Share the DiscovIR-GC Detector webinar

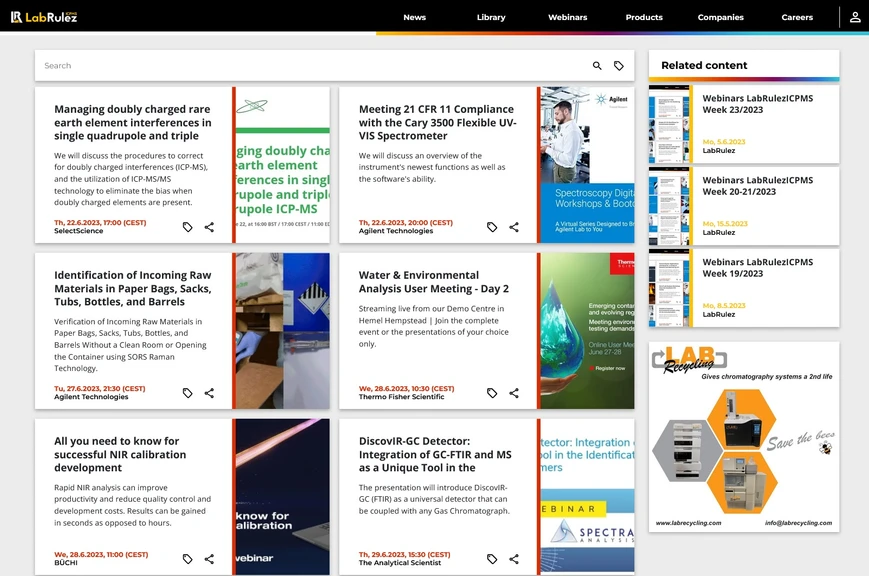pos(514,559)
